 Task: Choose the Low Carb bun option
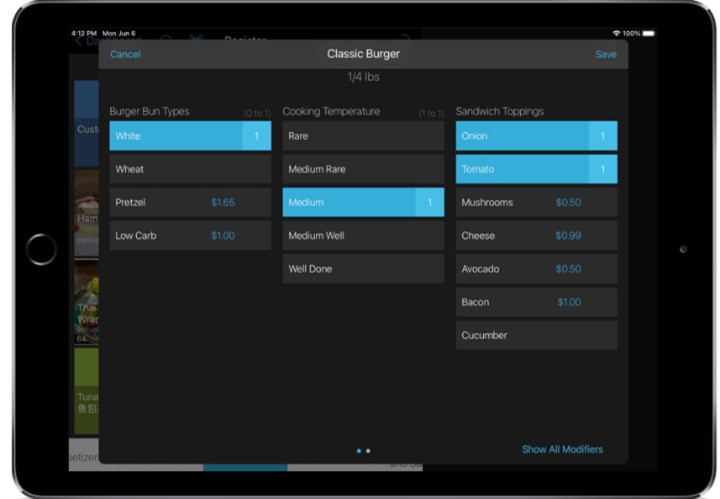tap(190, 235)
